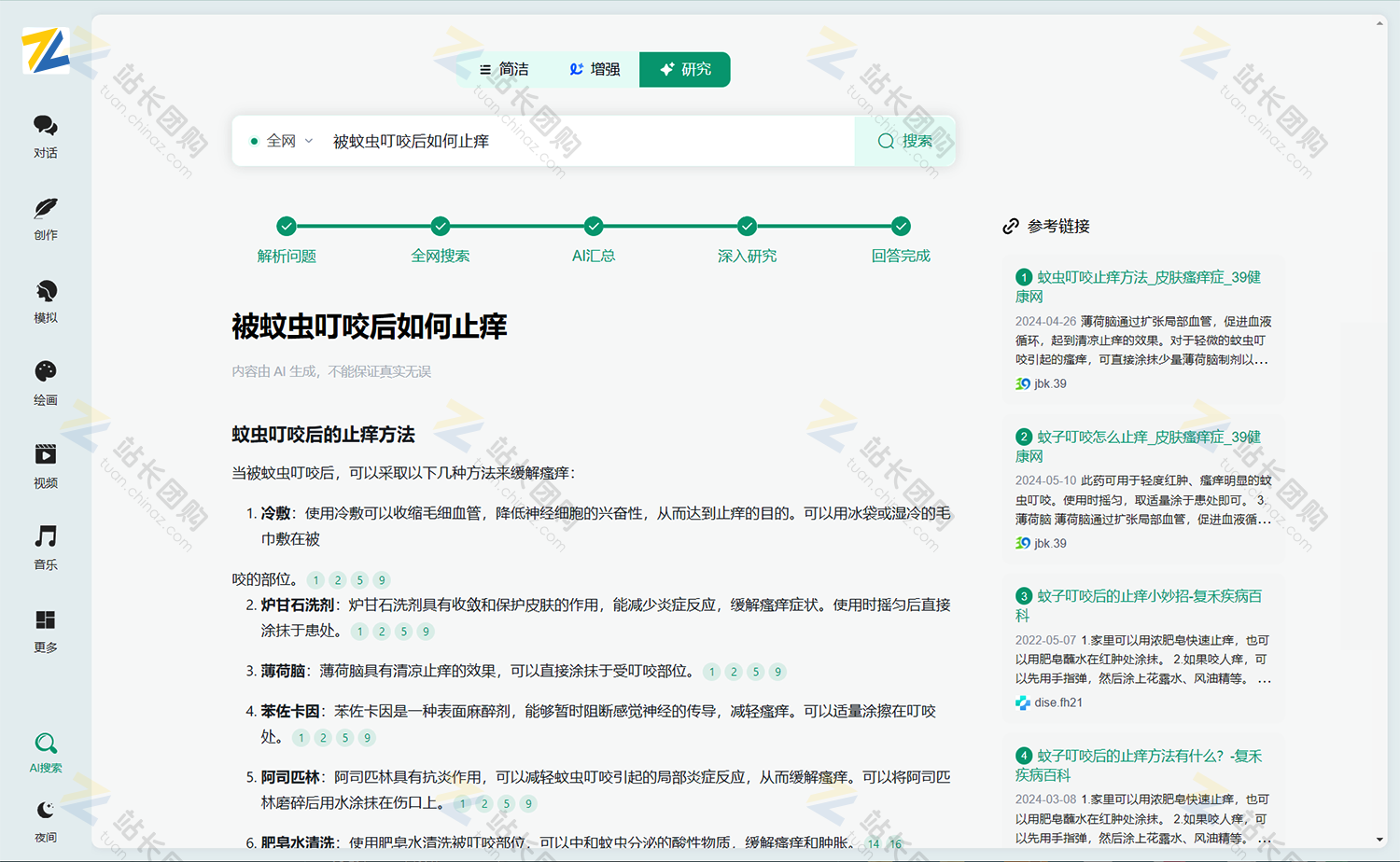Click the 解析问题 progress step
The image size is (1400, 862).
[x=287, y=241]
